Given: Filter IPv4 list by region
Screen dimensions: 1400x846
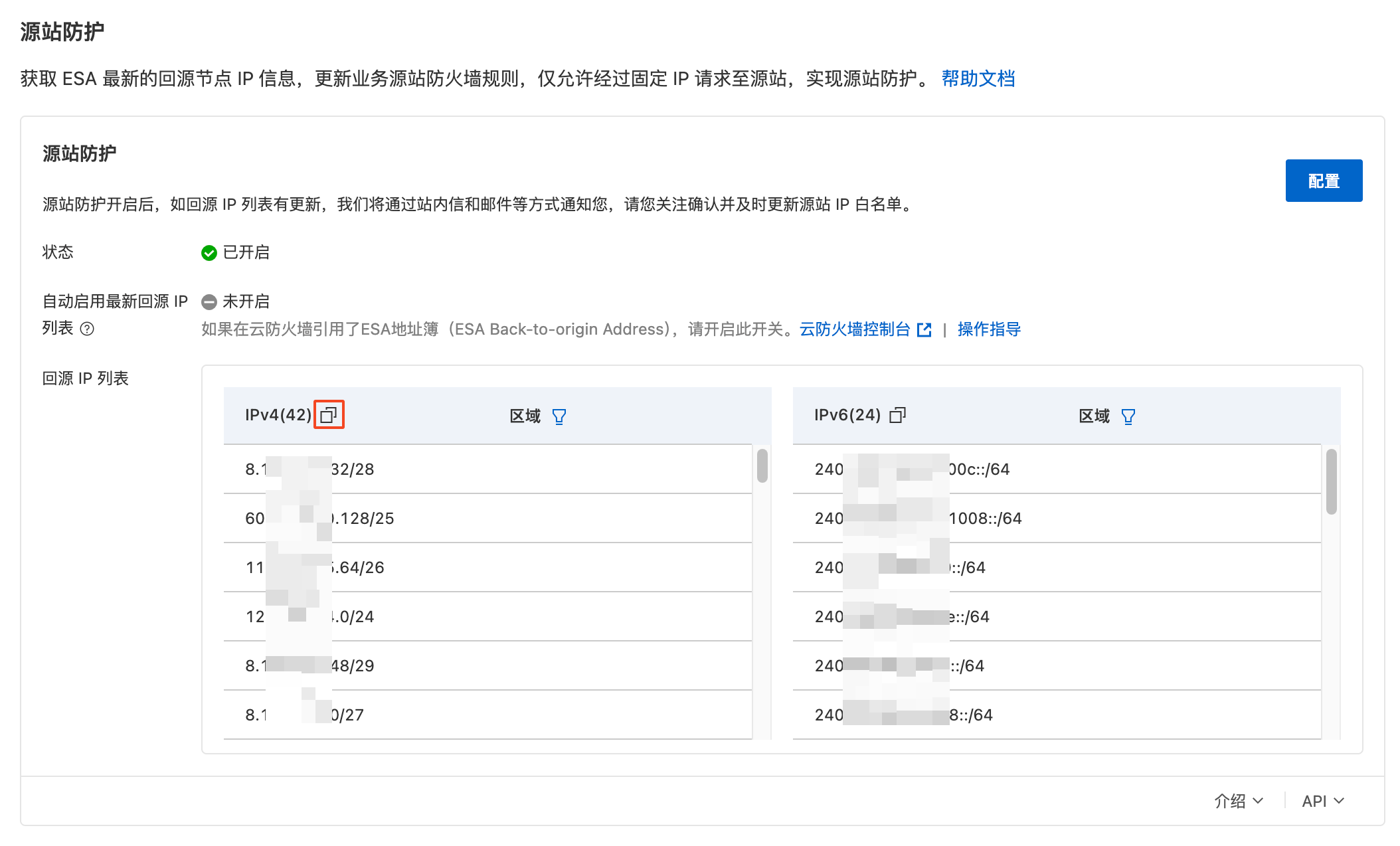Looking at the screenshot, I should point(559,416).
